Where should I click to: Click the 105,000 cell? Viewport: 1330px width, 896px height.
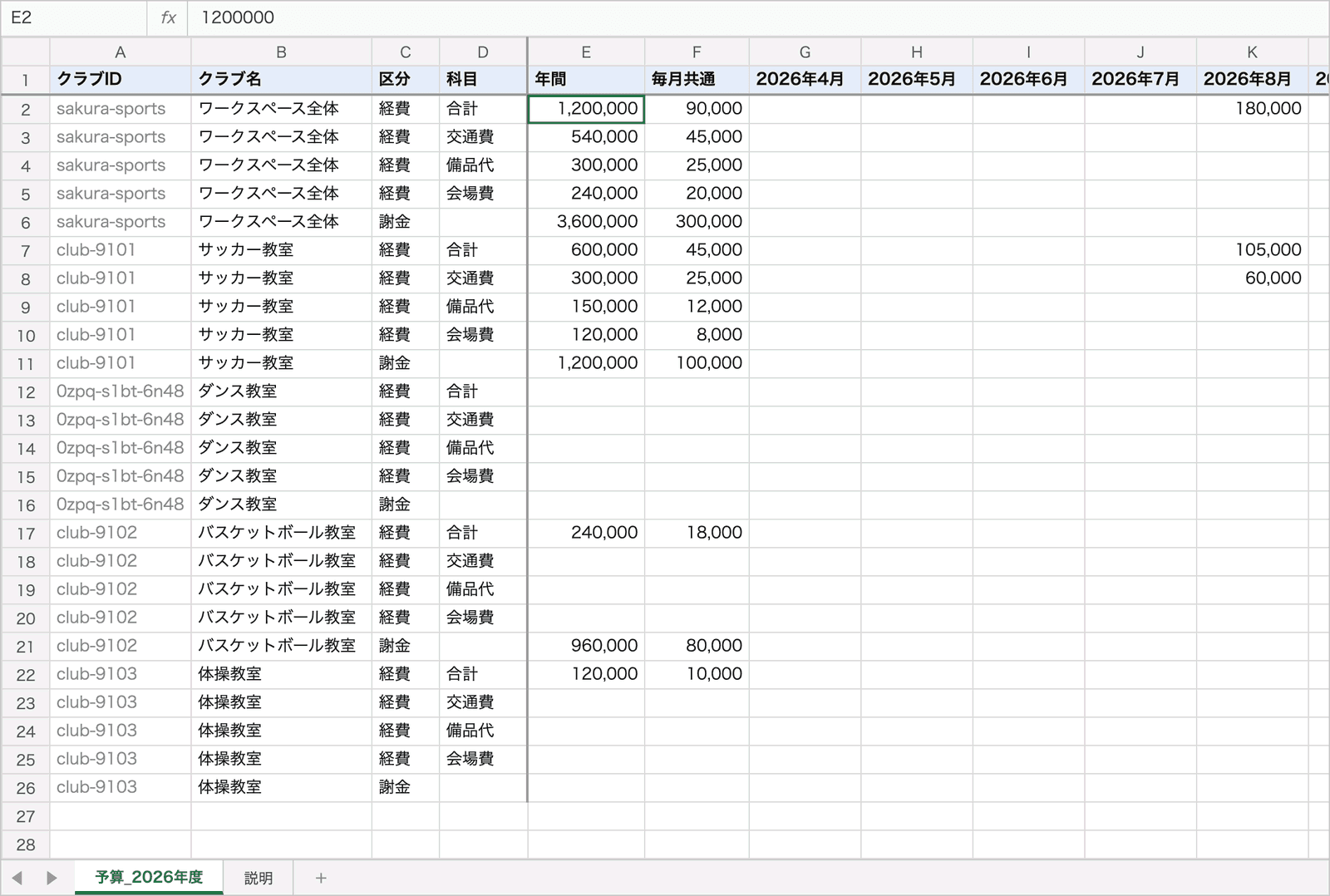(1252, 250)
